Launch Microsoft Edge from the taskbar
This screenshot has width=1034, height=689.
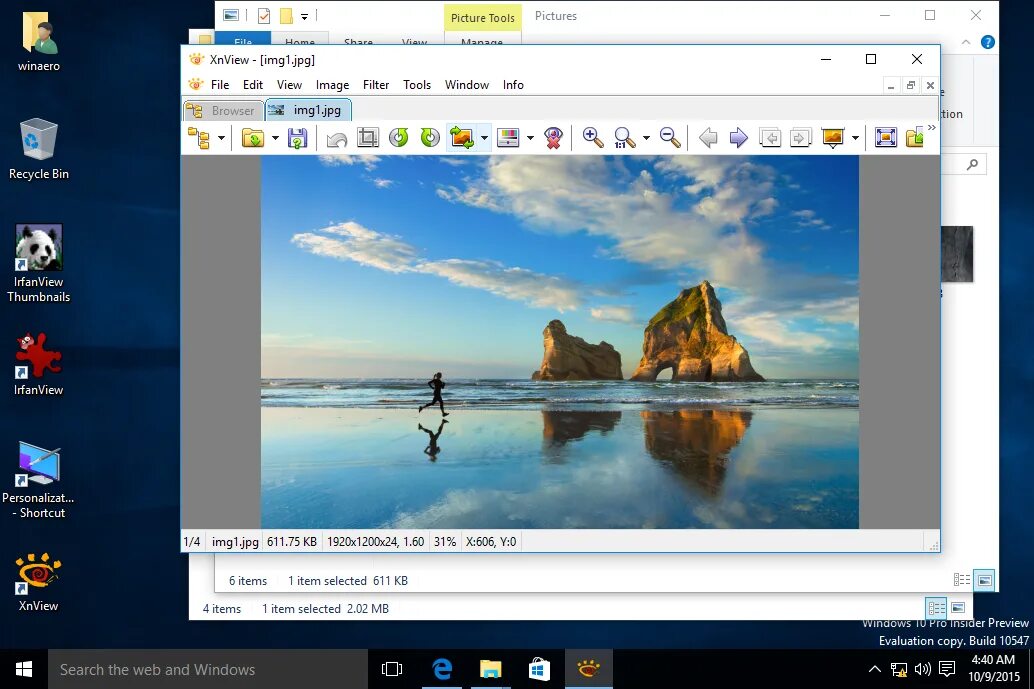(442, 669)
